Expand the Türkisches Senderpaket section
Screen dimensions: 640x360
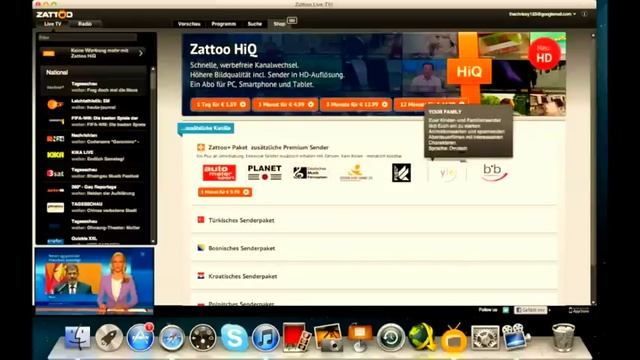(373, 220)
